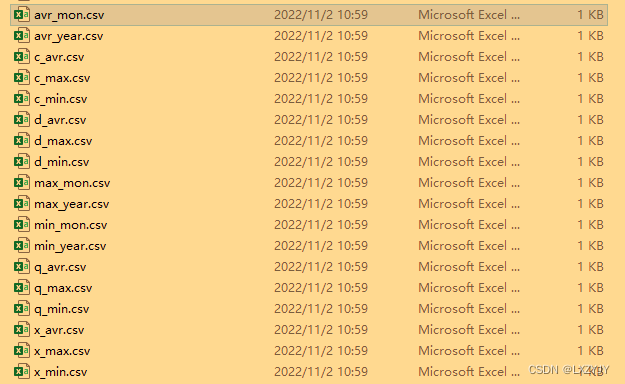Image resolution: width=625 pixels, height=384 pixels.
Task: Click the file icon of q_min.csv
Action: click(22, 309)
